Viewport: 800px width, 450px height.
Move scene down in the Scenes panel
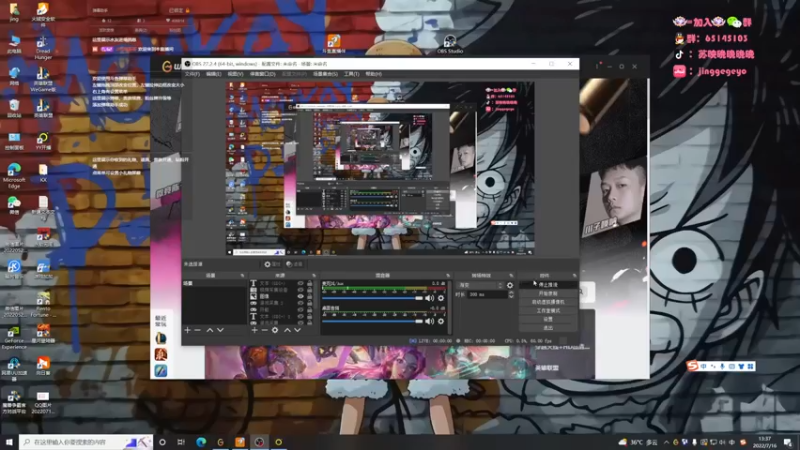[220, 330]
